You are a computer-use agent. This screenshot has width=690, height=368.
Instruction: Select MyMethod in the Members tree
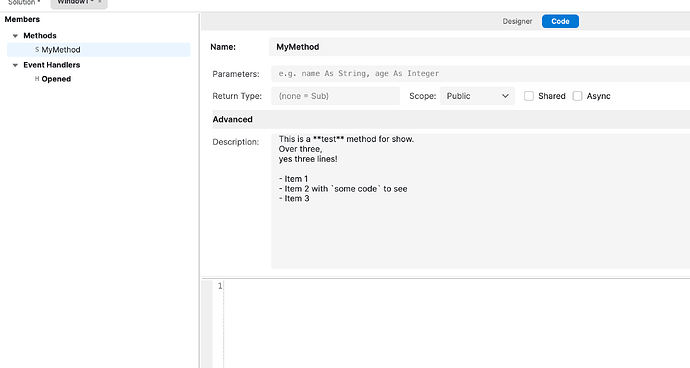[x=99, y=50]
